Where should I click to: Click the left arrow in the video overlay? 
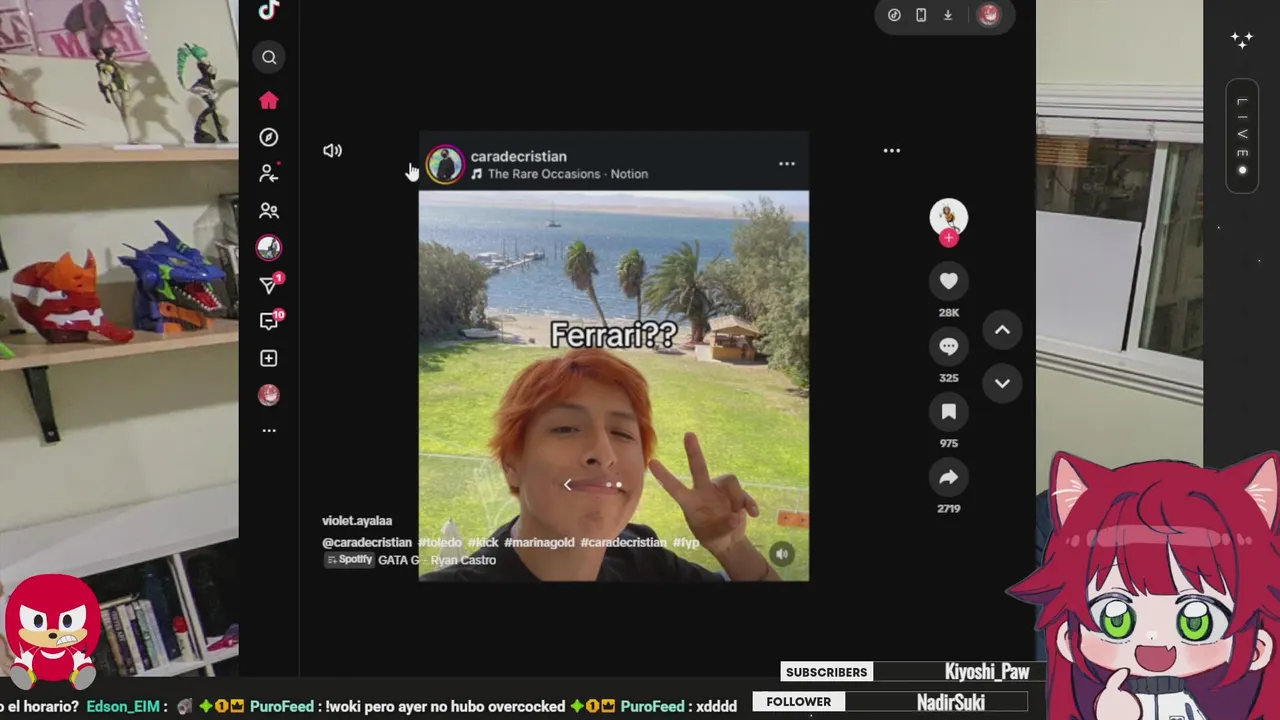tap(567, 485)
